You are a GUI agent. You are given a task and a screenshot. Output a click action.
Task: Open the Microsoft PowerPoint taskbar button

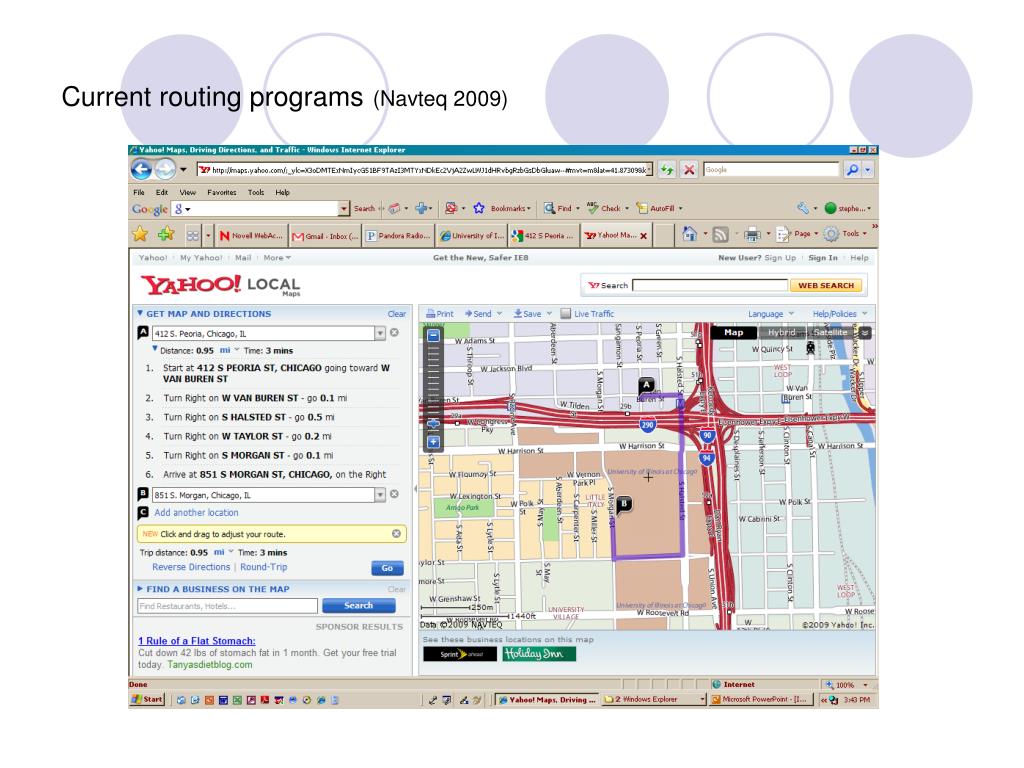click(760, 699)
